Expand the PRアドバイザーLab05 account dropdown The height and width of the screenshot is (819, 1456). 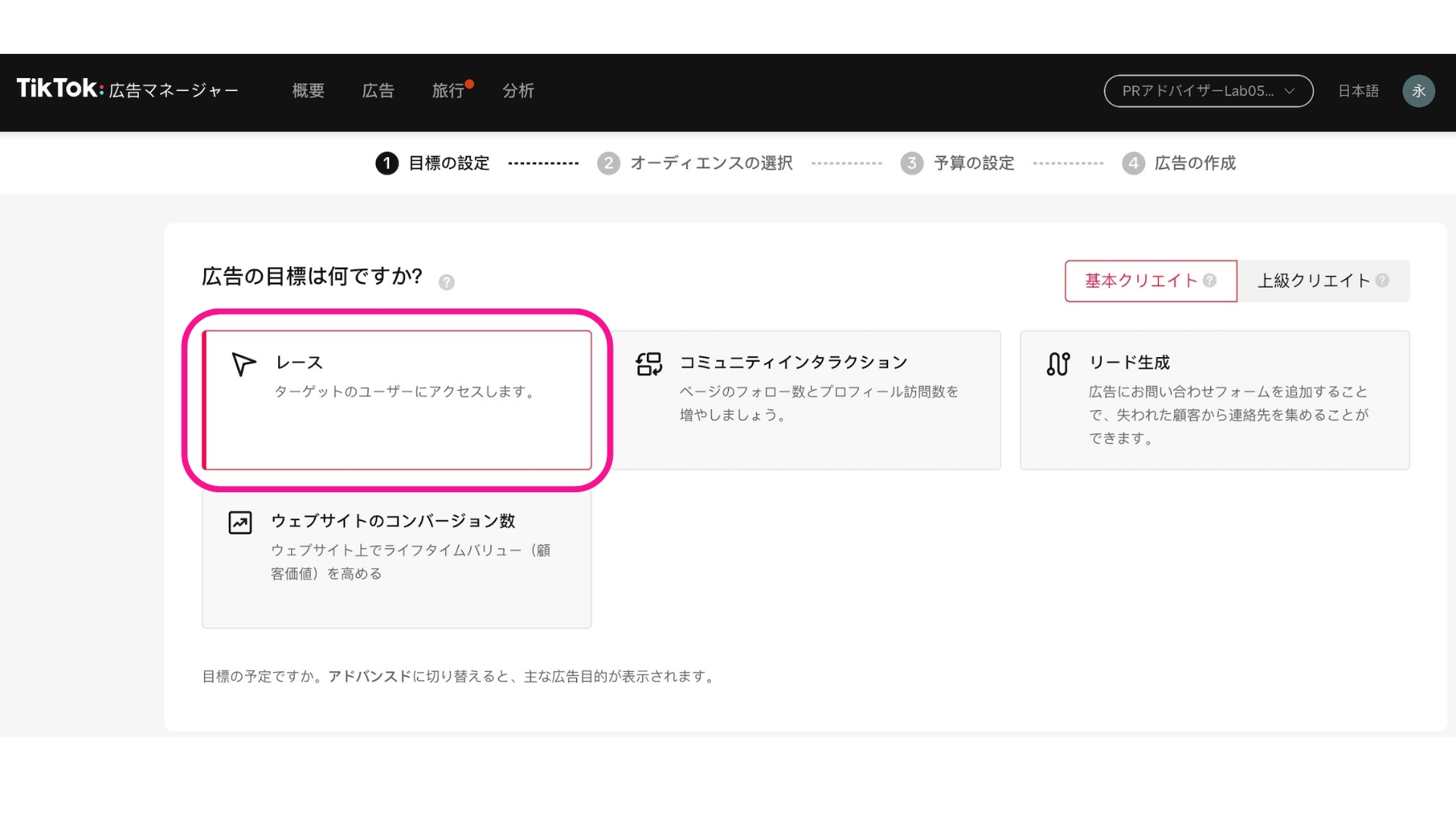(x=1208, y=91)
